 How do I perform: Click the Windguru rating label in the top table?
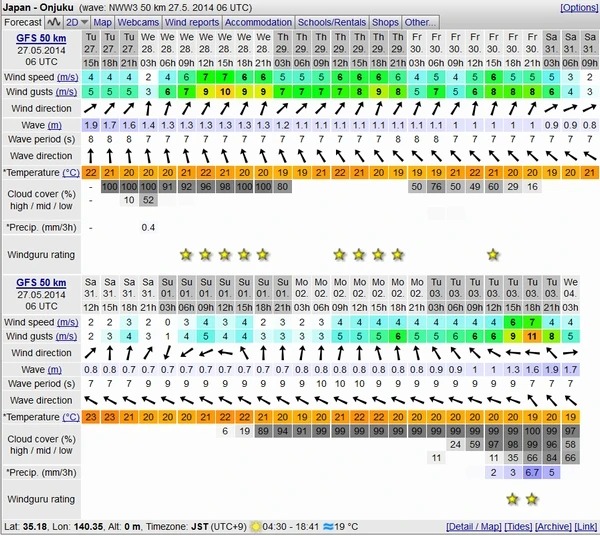[x=41, y=255]
